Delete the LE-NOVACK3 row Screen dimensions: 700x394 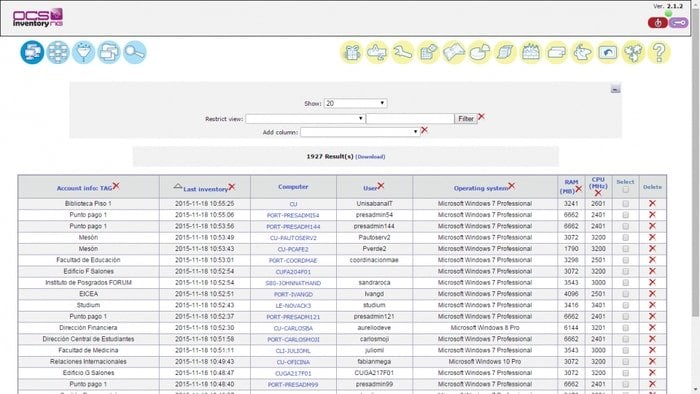[x=652, y=305]
